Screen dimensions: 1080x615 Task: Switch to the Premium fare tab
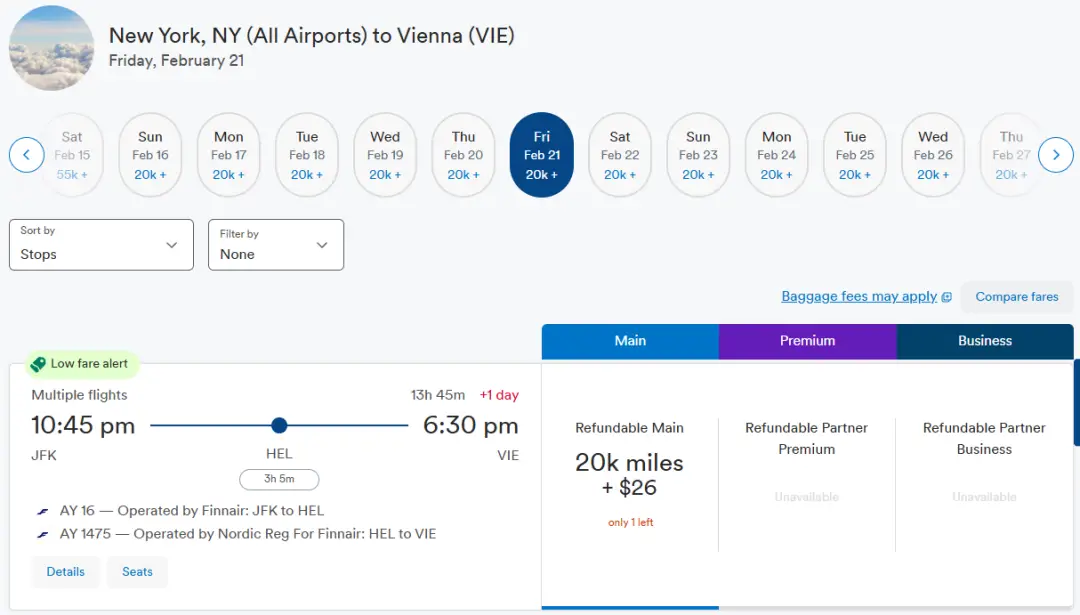[807, 341]
